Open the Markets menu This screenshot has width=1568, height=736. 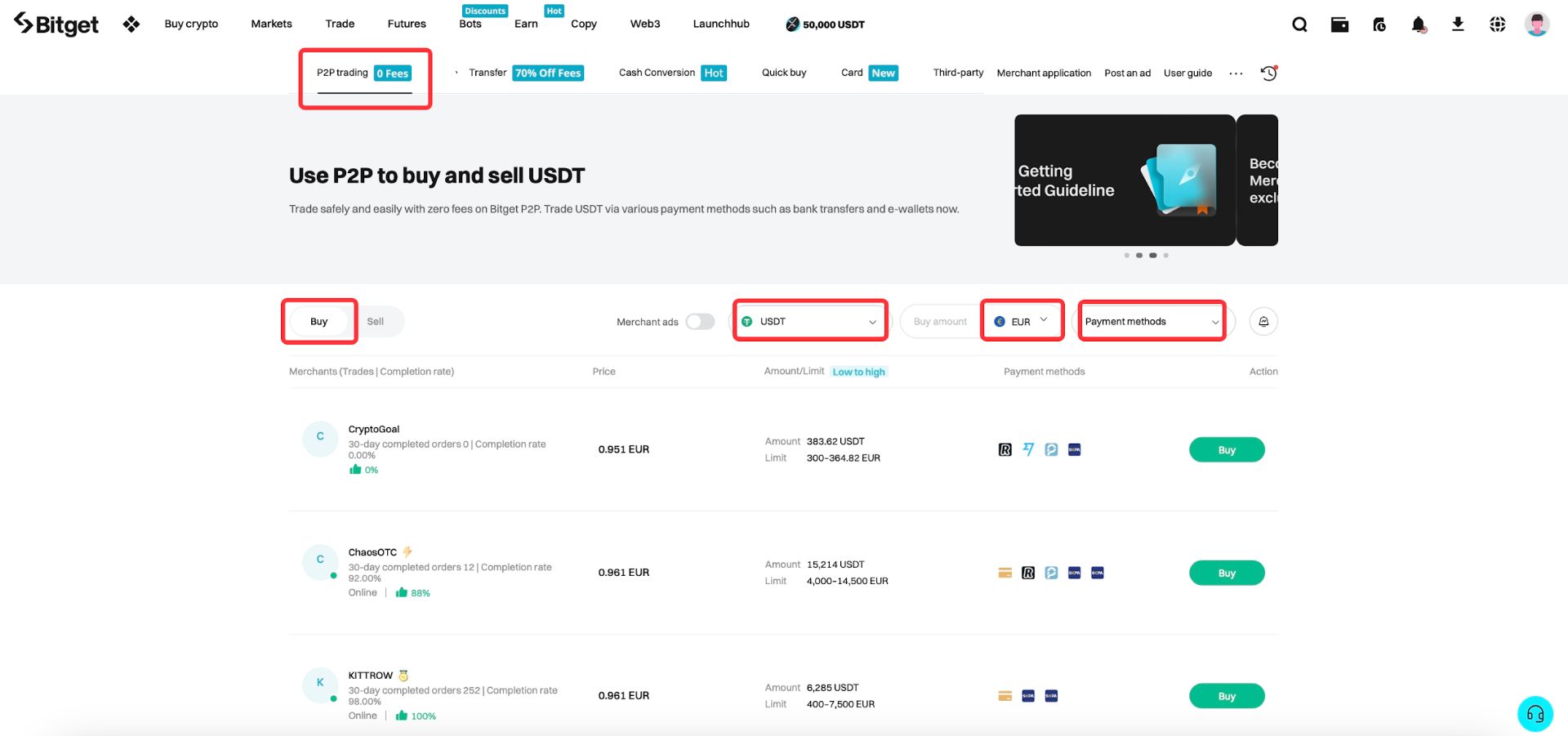(x=271, y=25)
